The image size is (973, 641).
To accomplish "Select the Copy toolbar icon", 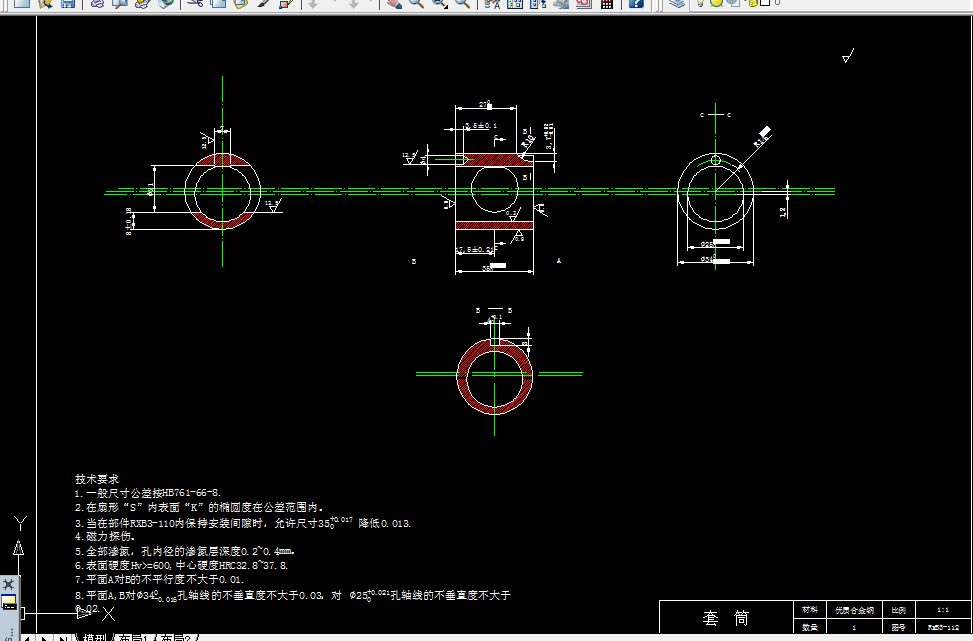I will (x=216, y=7).
